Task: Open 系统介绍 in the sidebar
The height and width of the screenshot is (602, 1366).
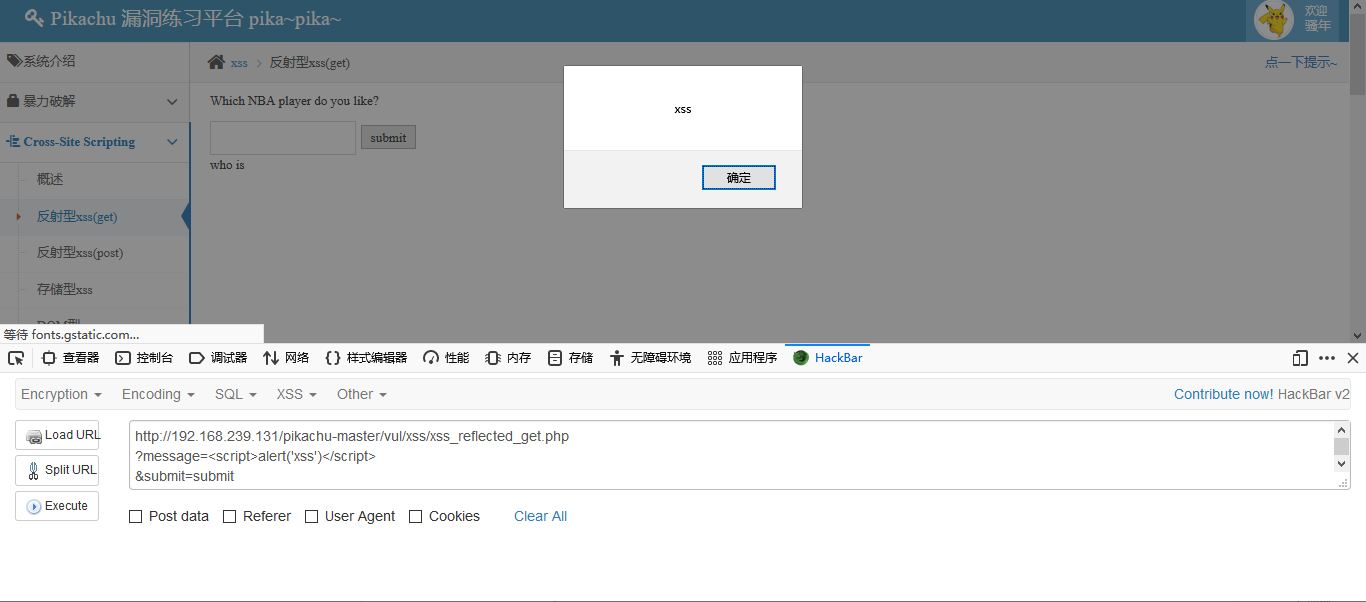Action: [x=94, y=61]
